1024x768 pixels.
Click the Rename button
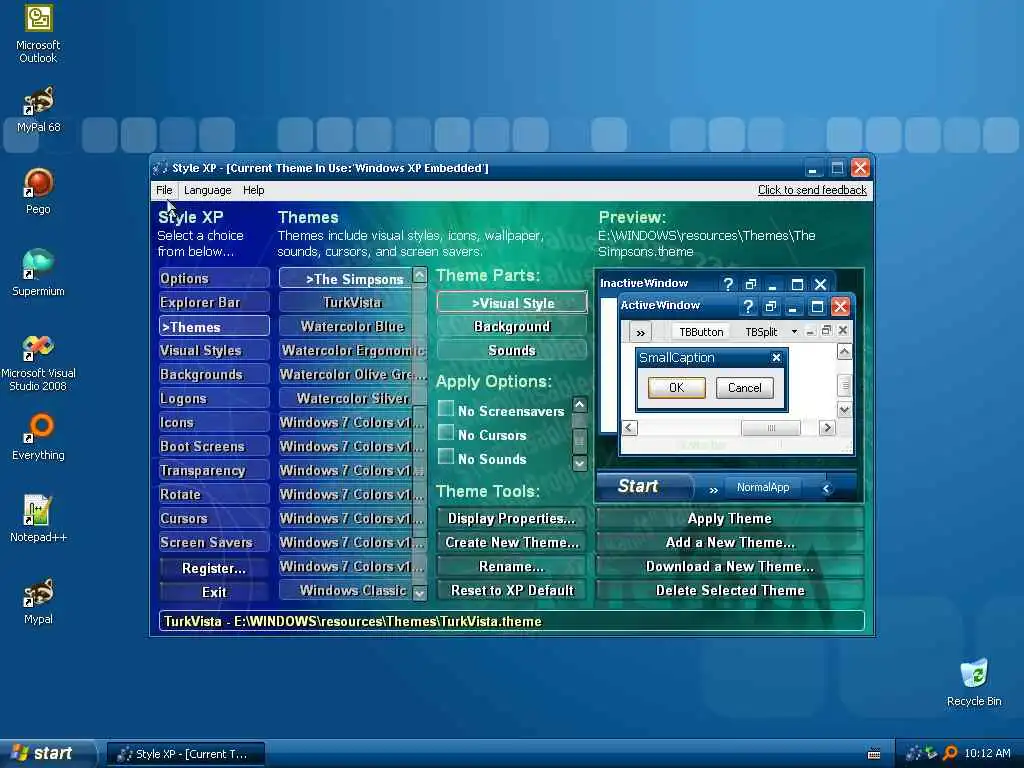[x=512, y=567]
